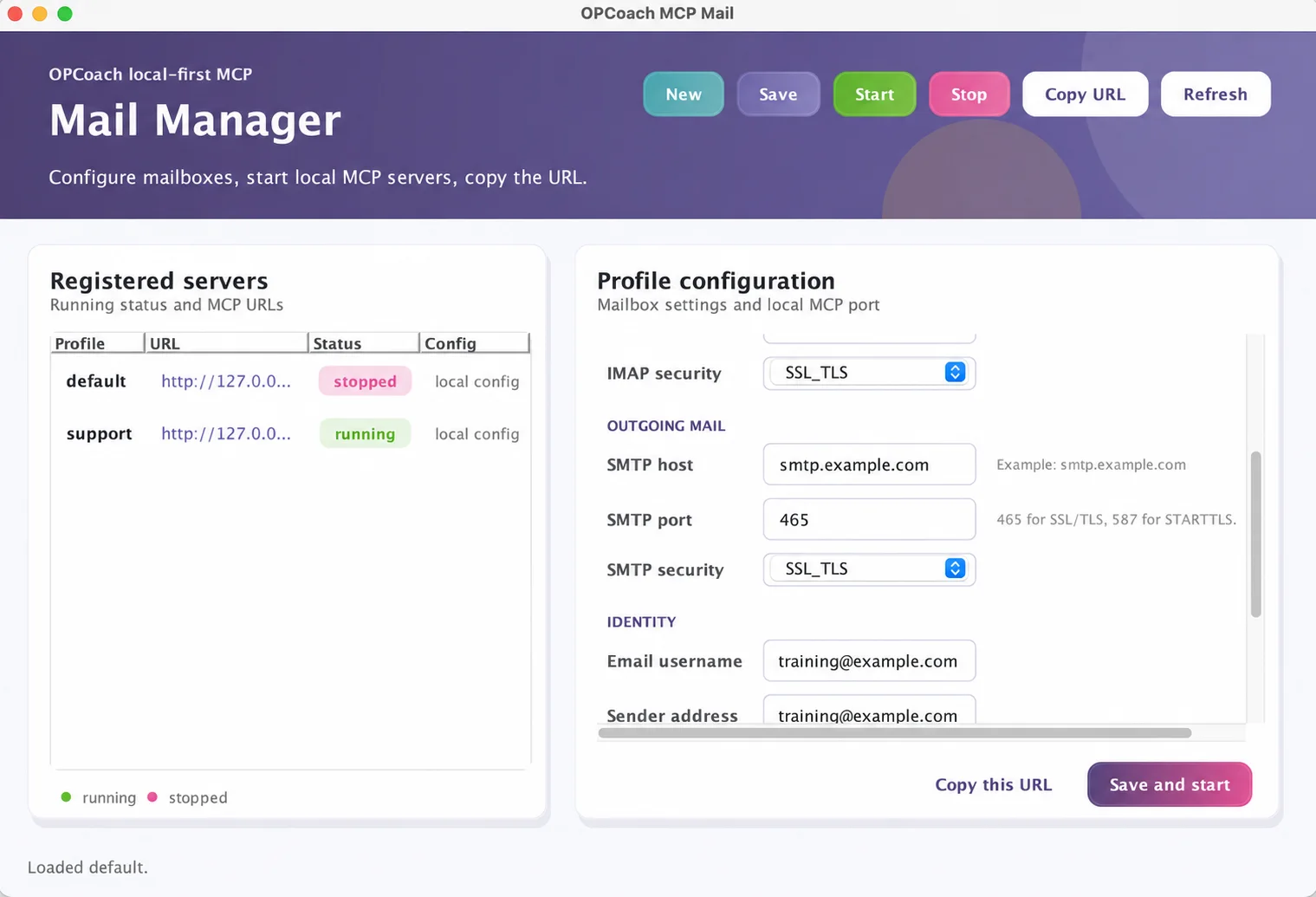The image size is (1316, 897).
Task: Click the Email username field
Action: (x=869, y=660)
